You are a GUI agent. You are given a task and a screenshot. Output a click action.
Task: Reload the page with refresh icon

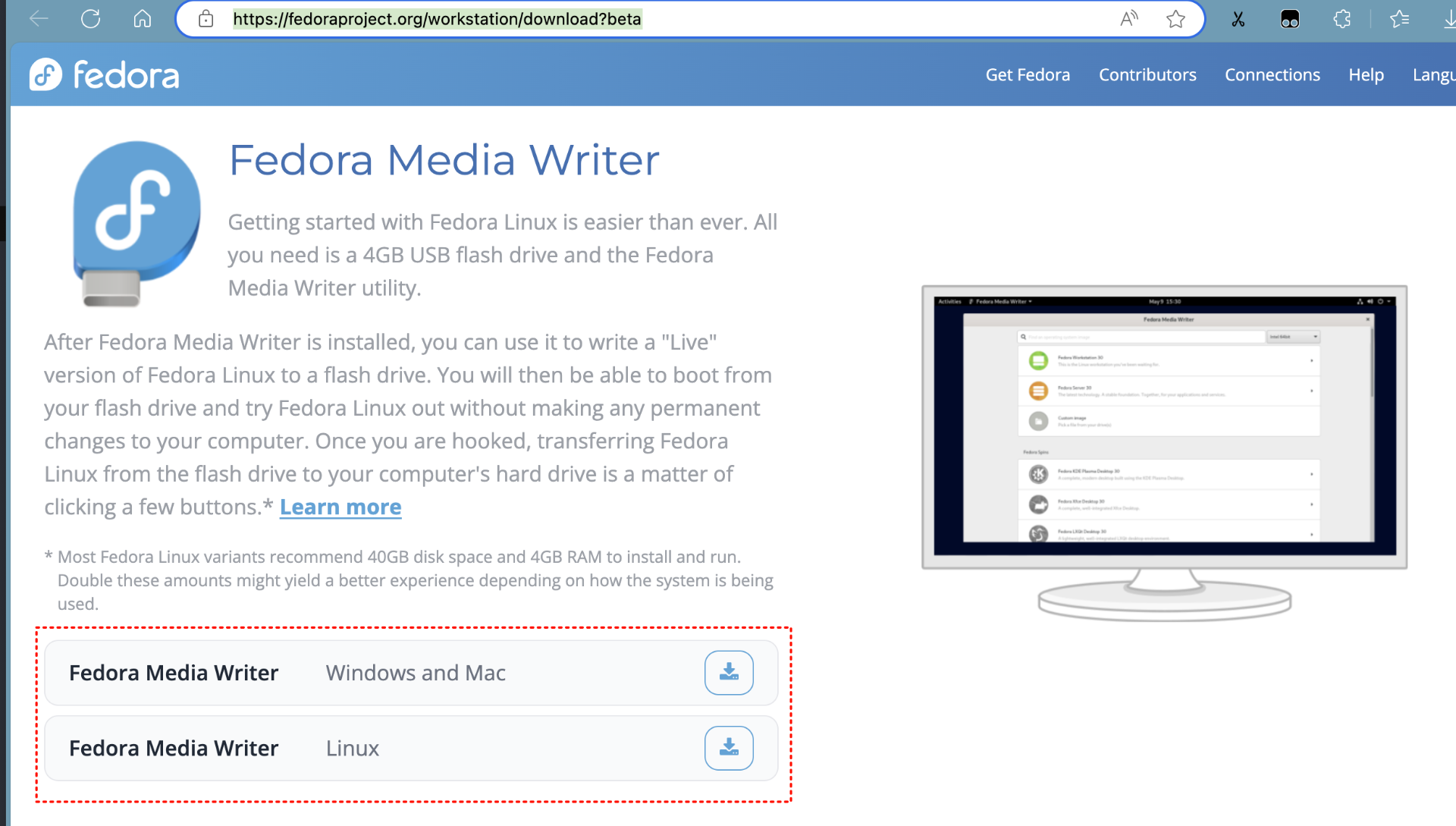pyautogui.click(x=91, y=19)
